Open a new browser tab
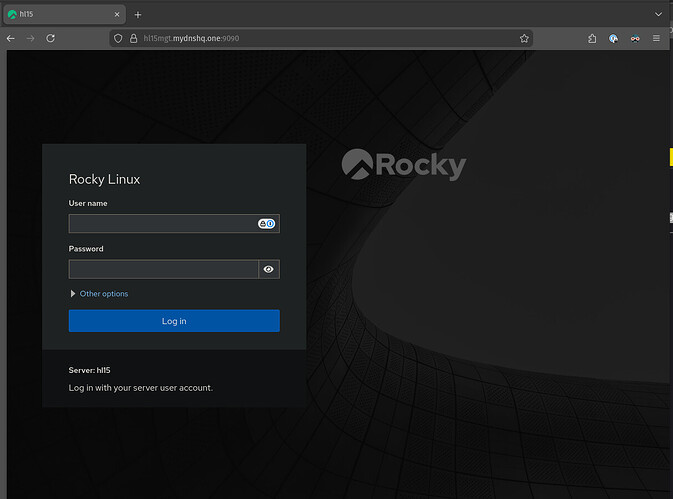The image size is (673, 499). pos(138,15)
